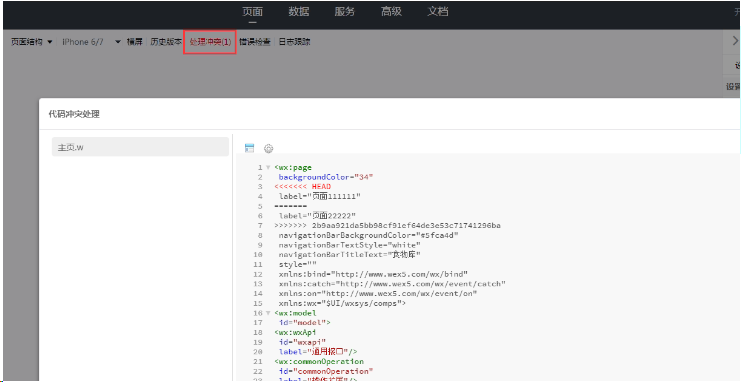The width and height of the screenshot is (742, 382).
Task: Click the <wx:commonOperation tag line
Action: (319, 361)
